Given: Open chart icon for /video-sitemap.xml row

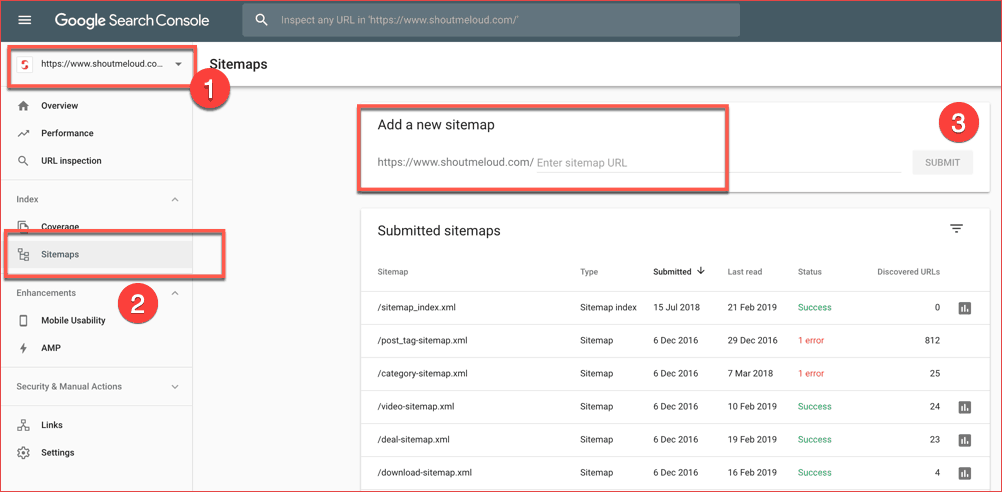Looking at the screenshot, I should coord(964,407).
